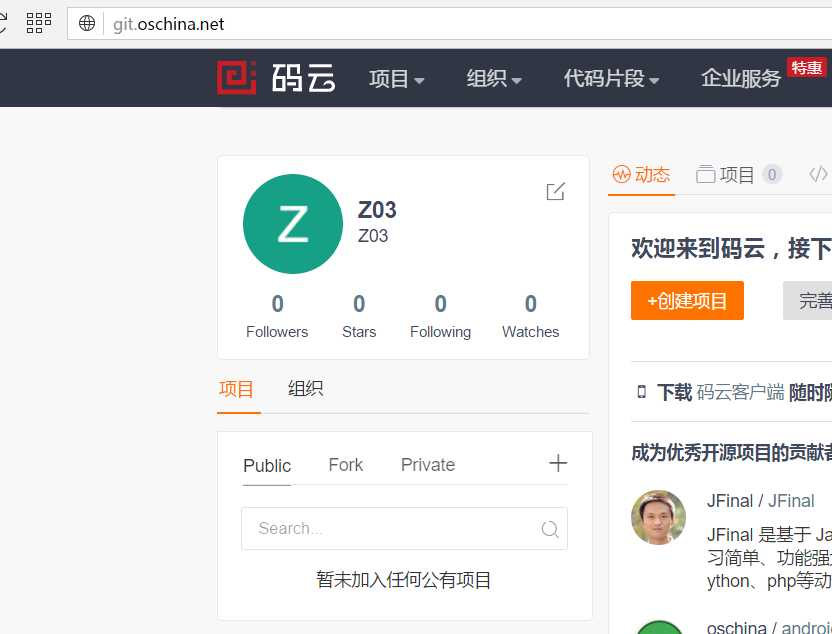832x634 pixels.
Task: Open the 码云客户端 download link
Action: [740, 393]
